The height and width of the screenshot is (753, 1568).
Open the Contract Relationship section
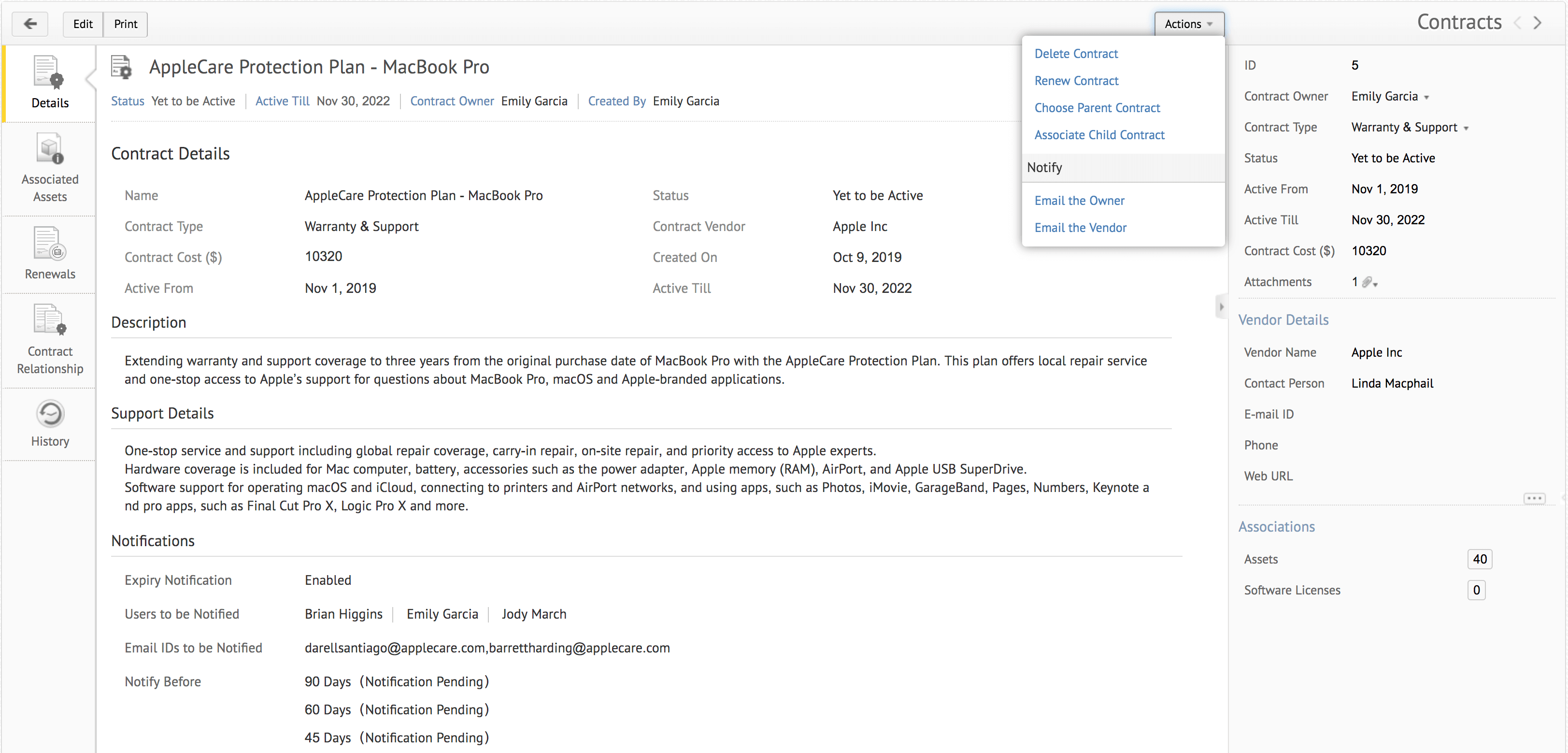50,340
